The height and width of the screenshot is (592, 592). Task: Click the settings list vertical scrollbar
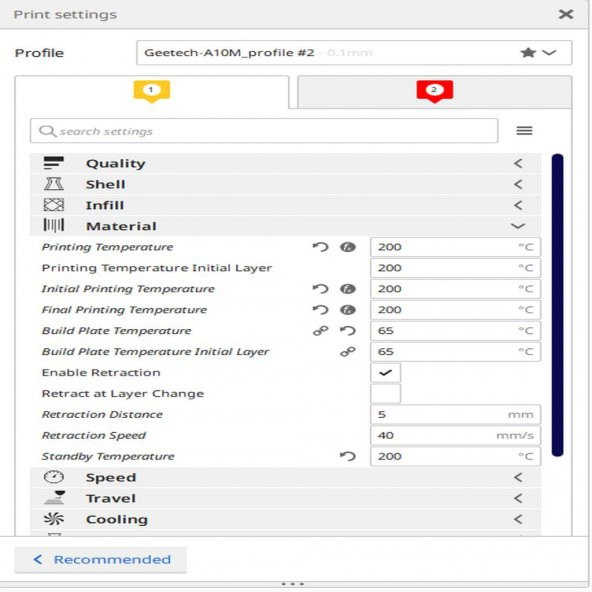click(557, 305)
